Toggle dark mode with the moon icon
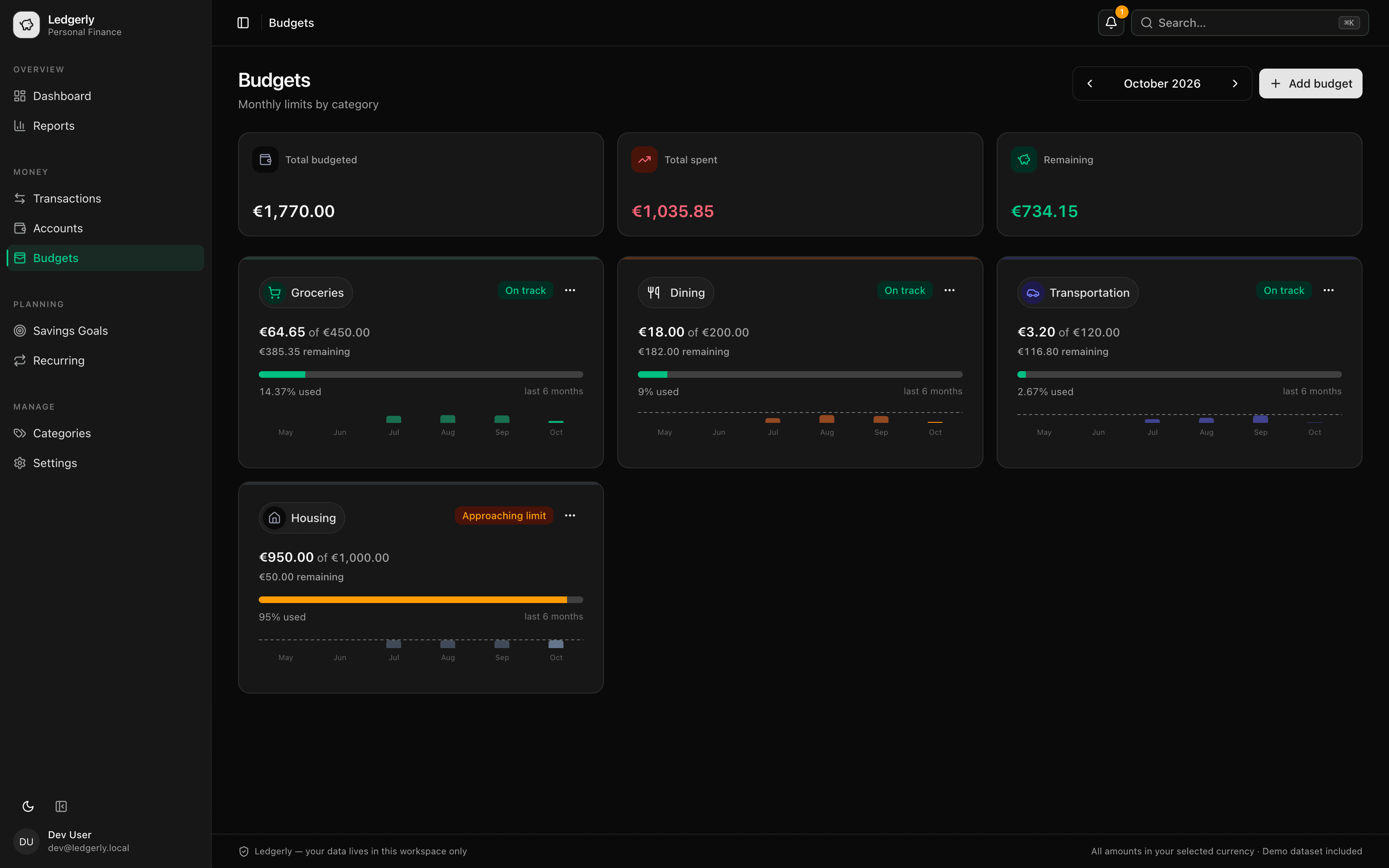The height and width of the screenshot is (868, 1389). [x=28, y=806]
